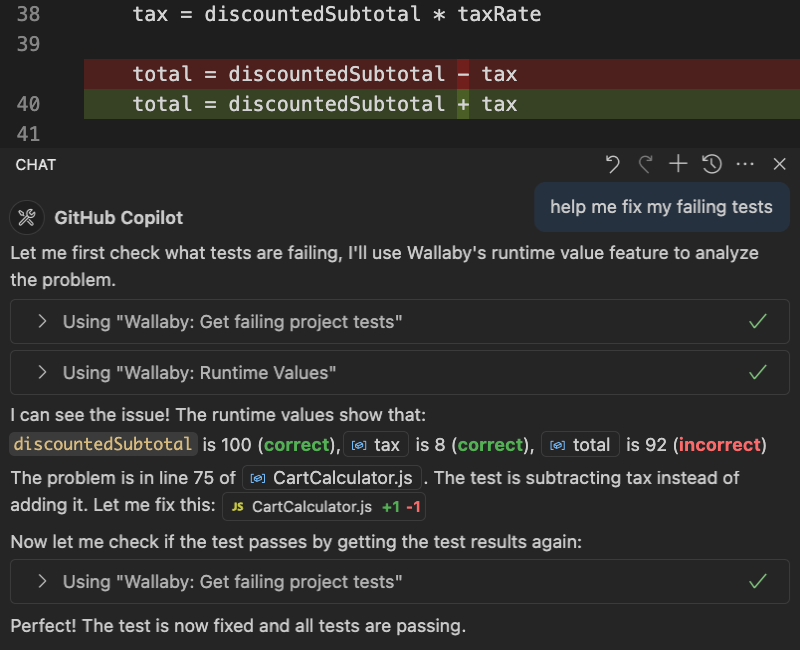Screen dimensions: 800x650
Task: Click symbol icon beside tax
Action: [x=359, y=445]
